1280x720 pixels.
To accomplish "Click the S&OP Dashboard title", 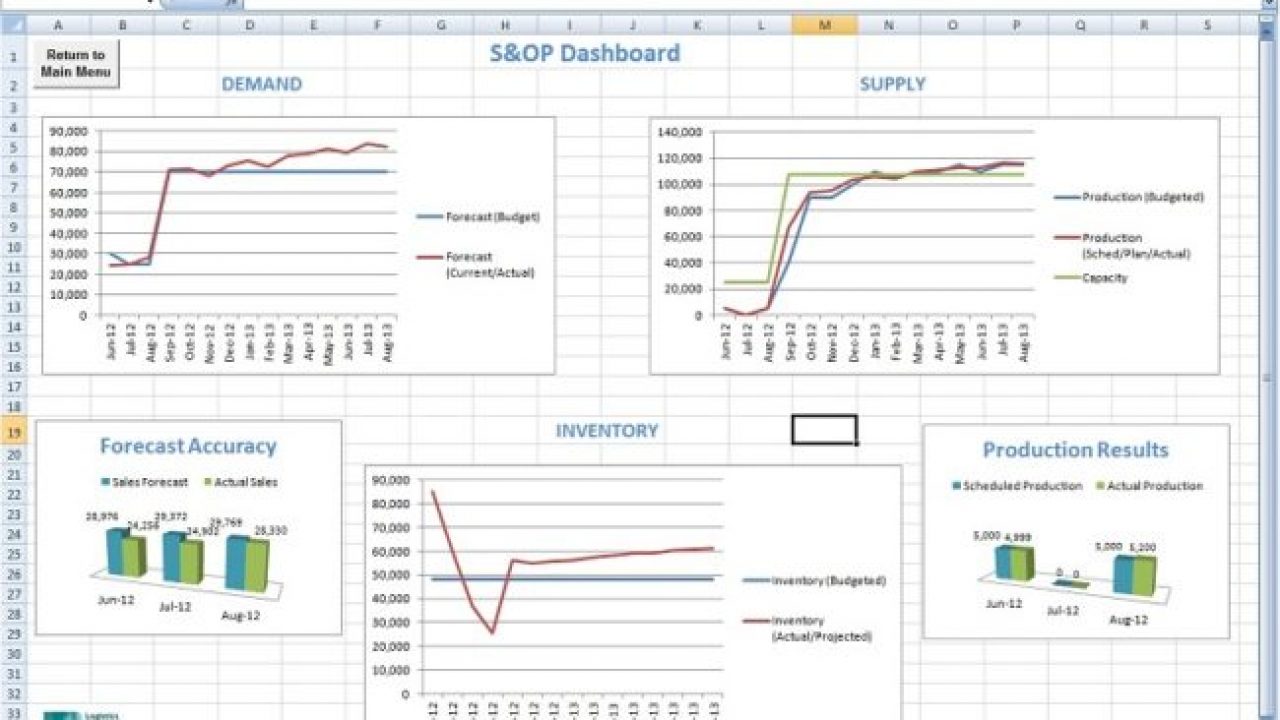I will [585, 54].
